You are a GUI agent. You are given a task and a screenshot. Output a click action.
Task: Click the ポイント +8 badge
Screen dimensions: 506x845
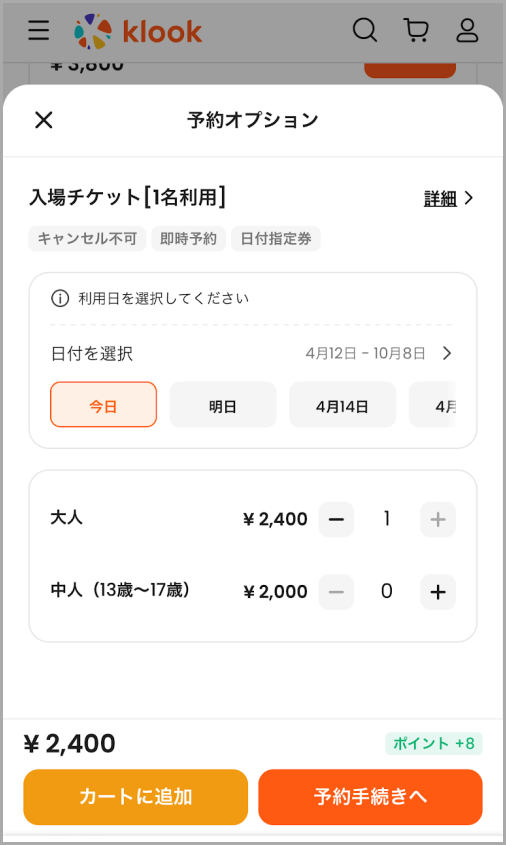(434, 744)
